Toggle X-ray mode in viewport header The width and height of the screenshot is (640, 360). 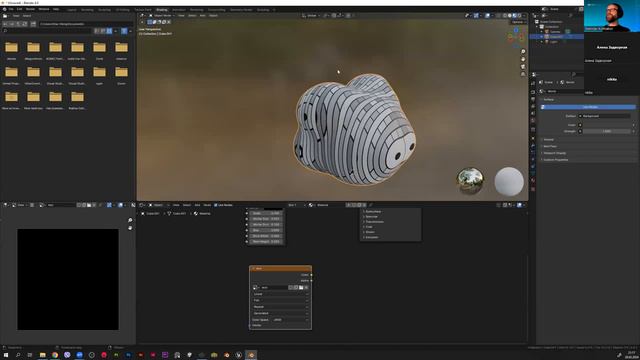(x=498, y=16)
